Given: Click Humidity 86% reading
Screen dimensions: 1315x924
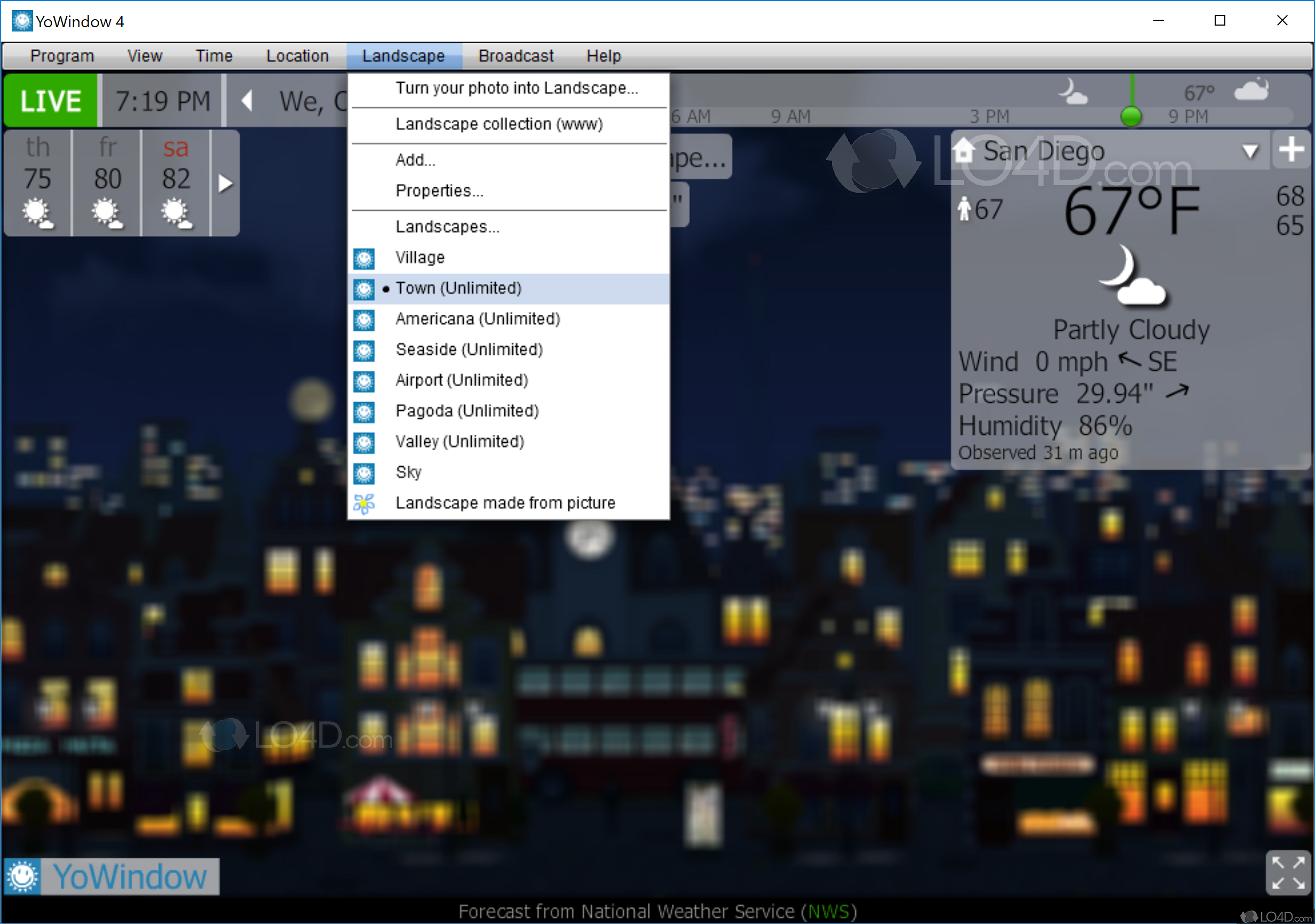Looking at the screenshot, I should click(1045, 426).
